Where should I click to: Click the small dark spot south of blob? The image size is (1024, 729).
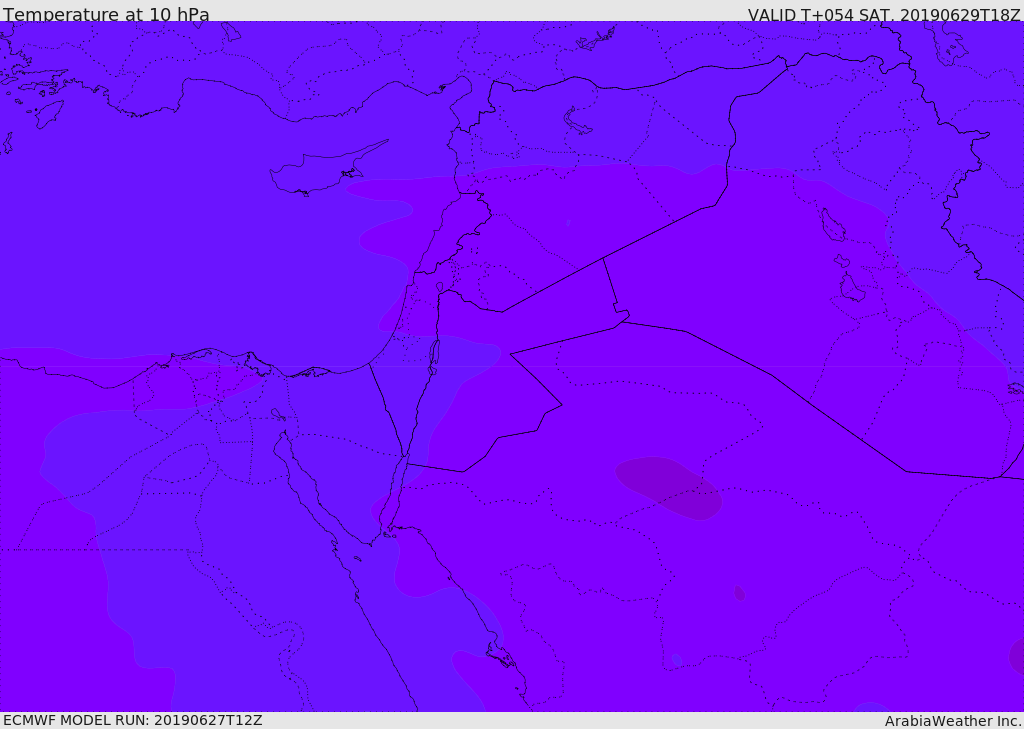(x=739, y=593)
